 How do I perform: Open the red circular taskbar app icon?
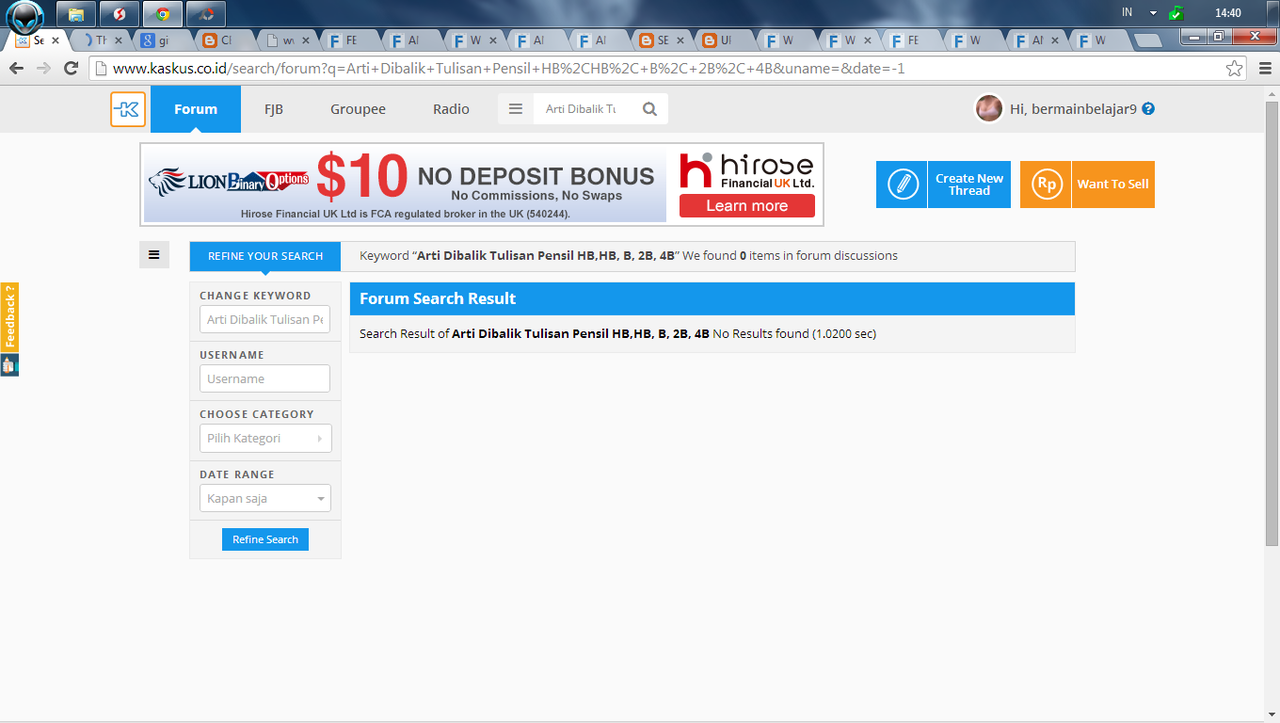(x=119, y=14)
